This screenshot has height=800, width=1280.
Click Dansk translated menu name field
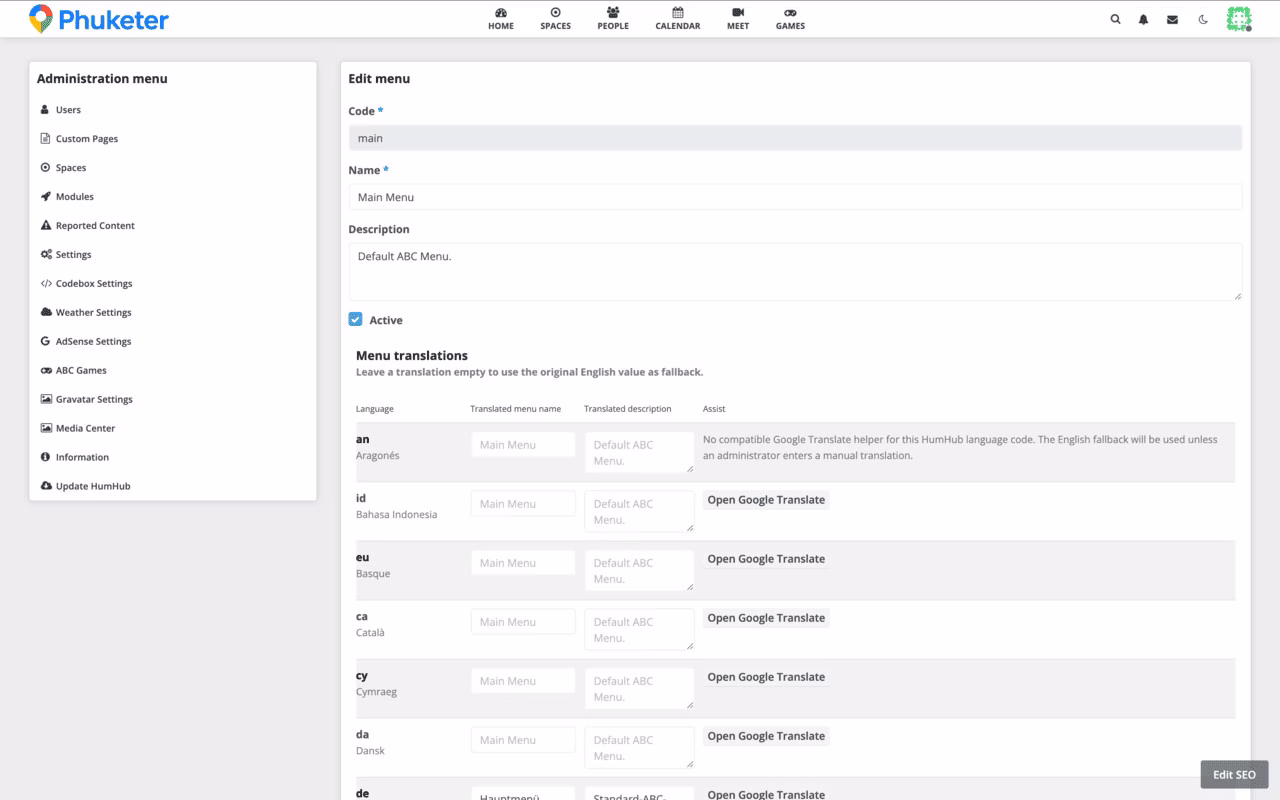[x=523, y=740]
